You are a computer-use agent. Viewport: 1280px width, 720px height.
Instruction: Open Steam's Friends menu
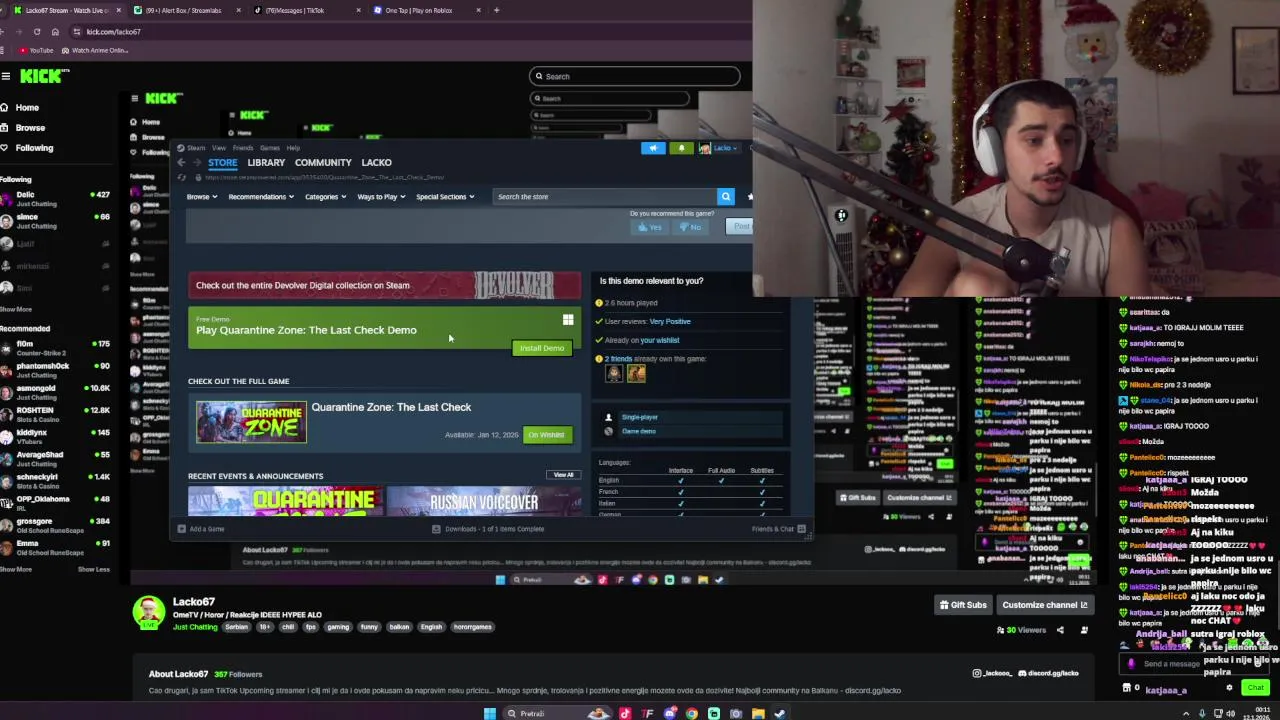tap(243, 148)
